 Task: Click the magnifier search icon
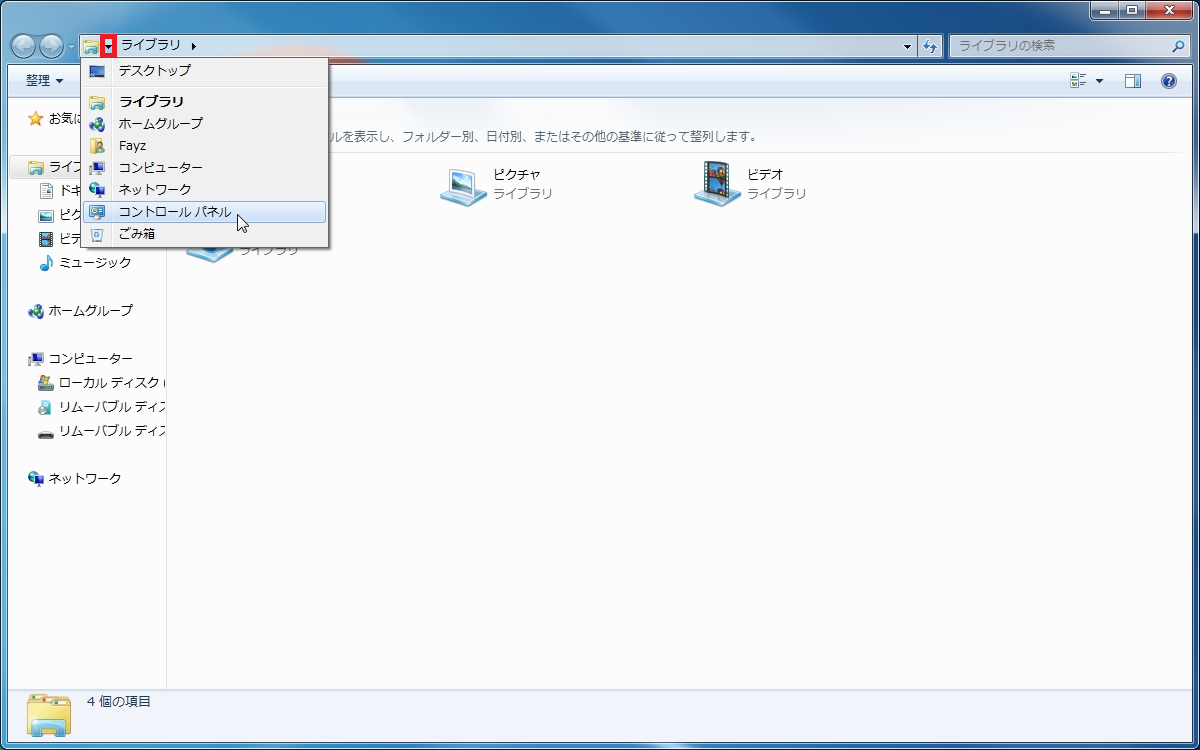click(x=1178, y=46)
